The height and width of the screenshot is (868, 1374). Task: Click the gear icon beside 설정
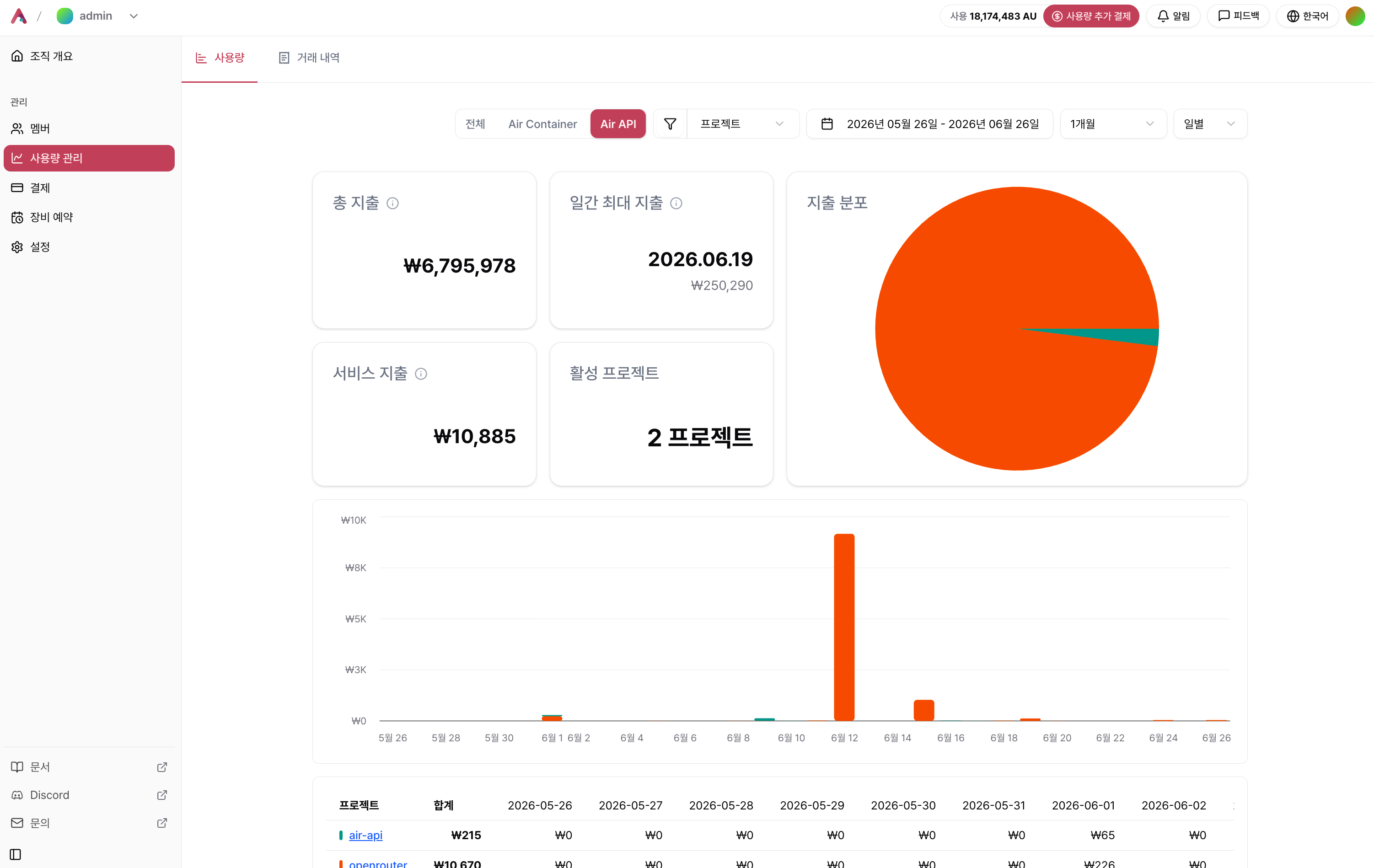pos(17,247)
